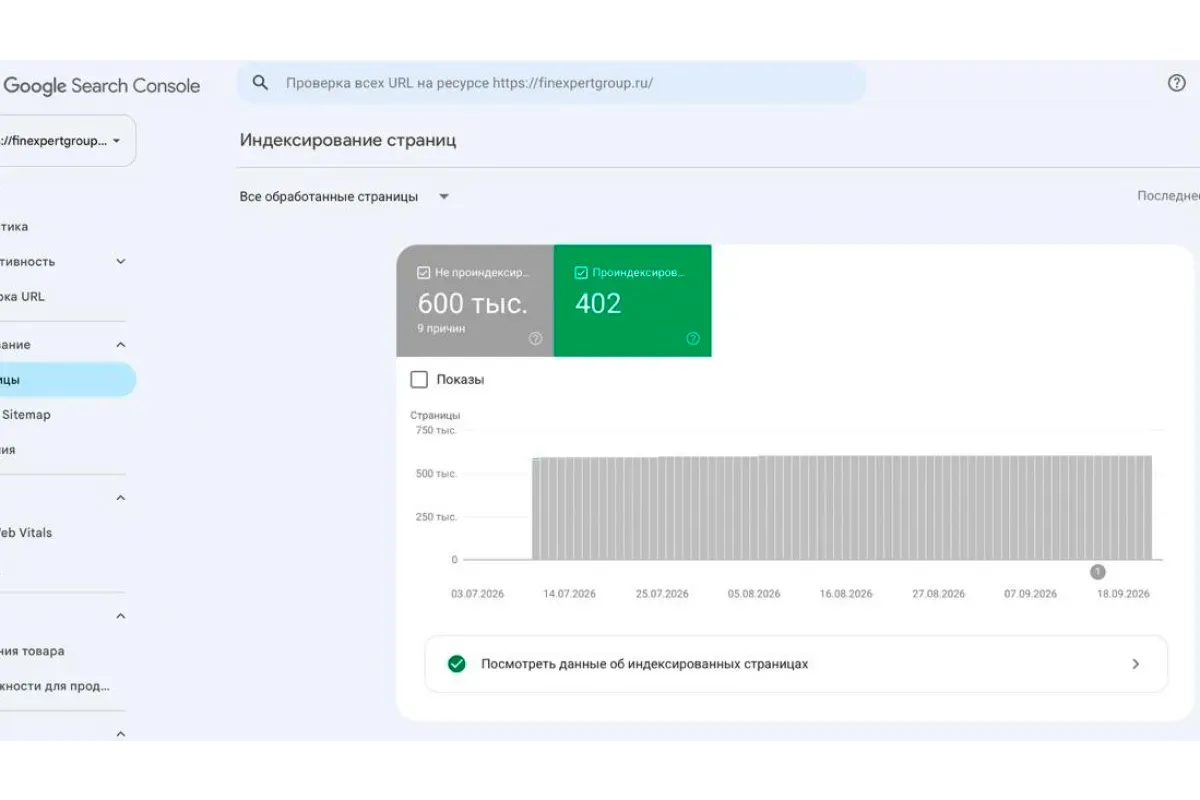Click the "14.07.2026" date label on the chart
The height and width of the screenshot is (800, 1200).
point(569,594)
